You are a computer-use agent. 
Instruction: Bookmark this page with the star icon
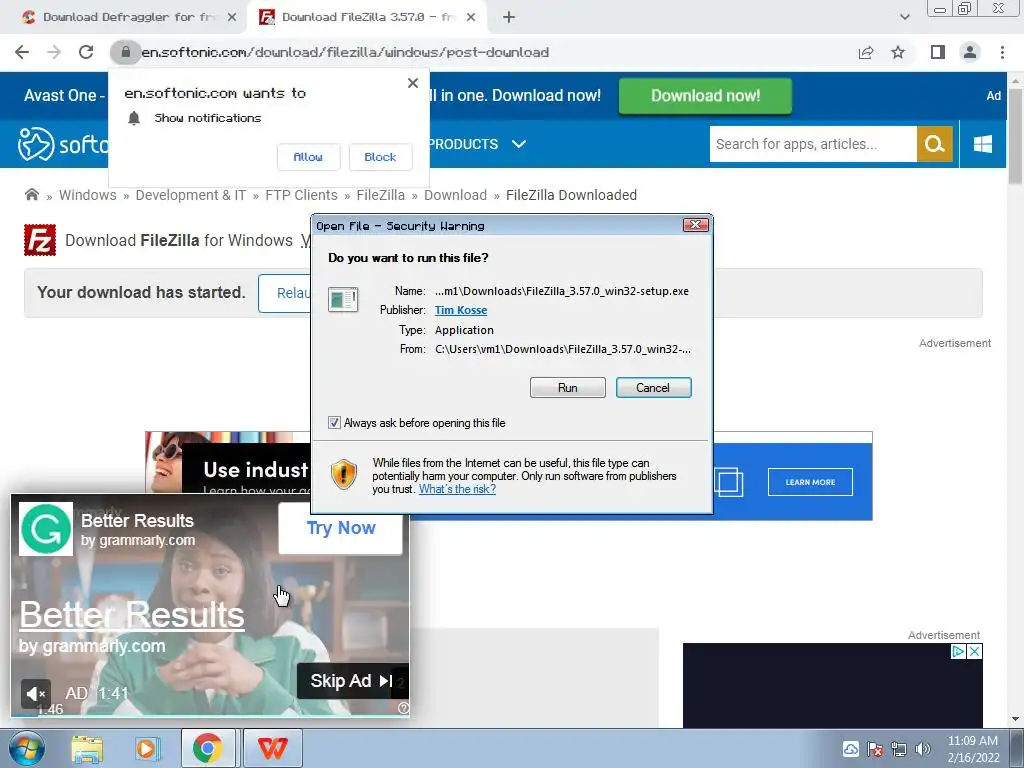898,52
